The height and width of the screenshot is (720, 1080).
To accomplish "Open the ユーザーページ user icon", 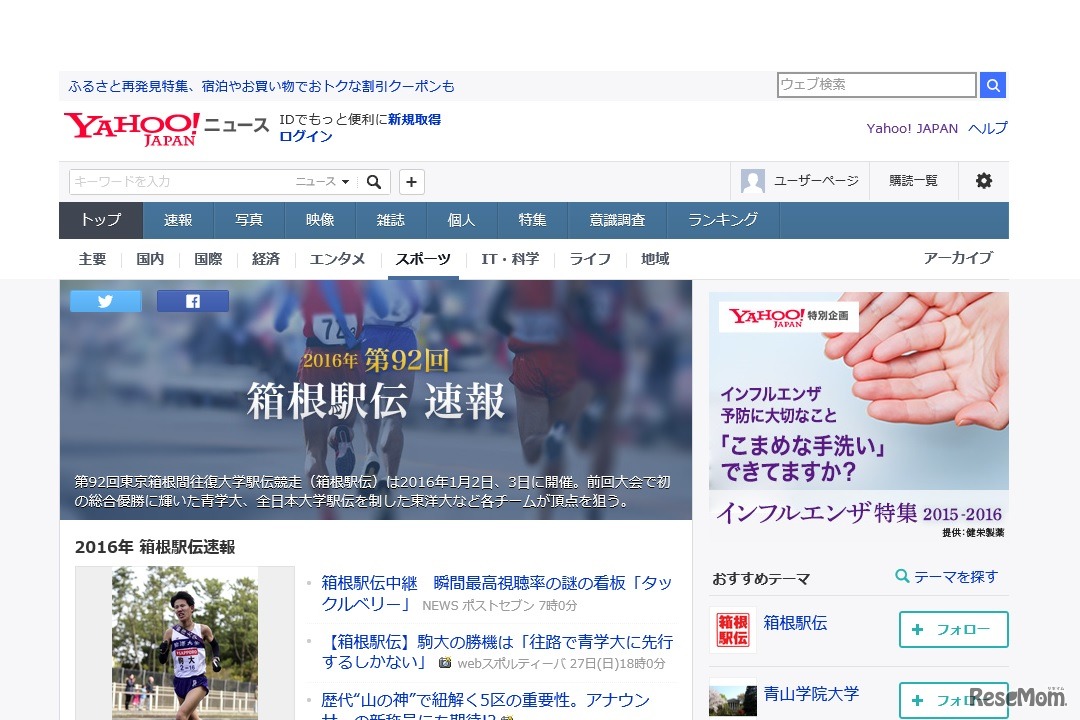I will pyautogui.click(x=752, y=181).
